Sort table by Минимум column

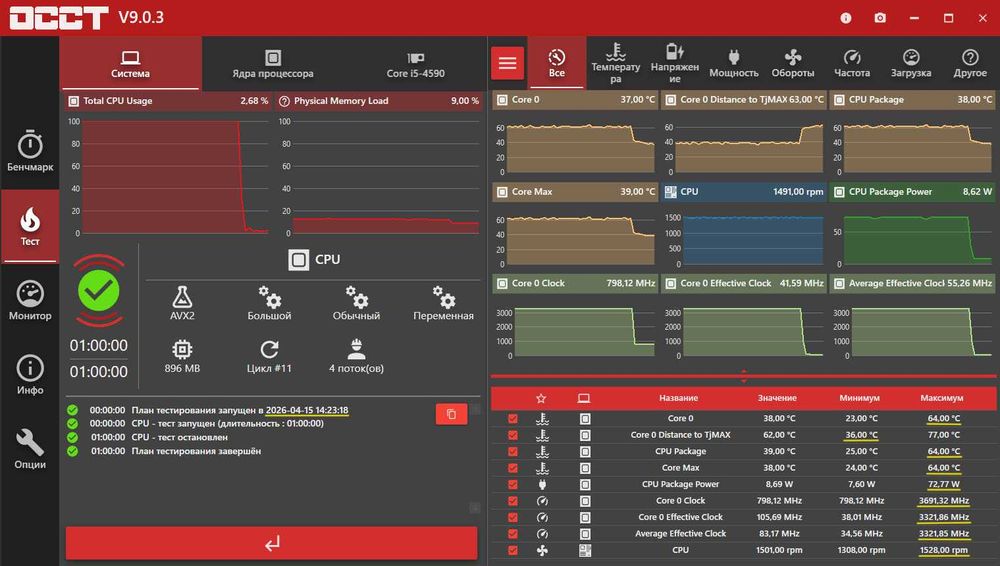click(859, 398)
